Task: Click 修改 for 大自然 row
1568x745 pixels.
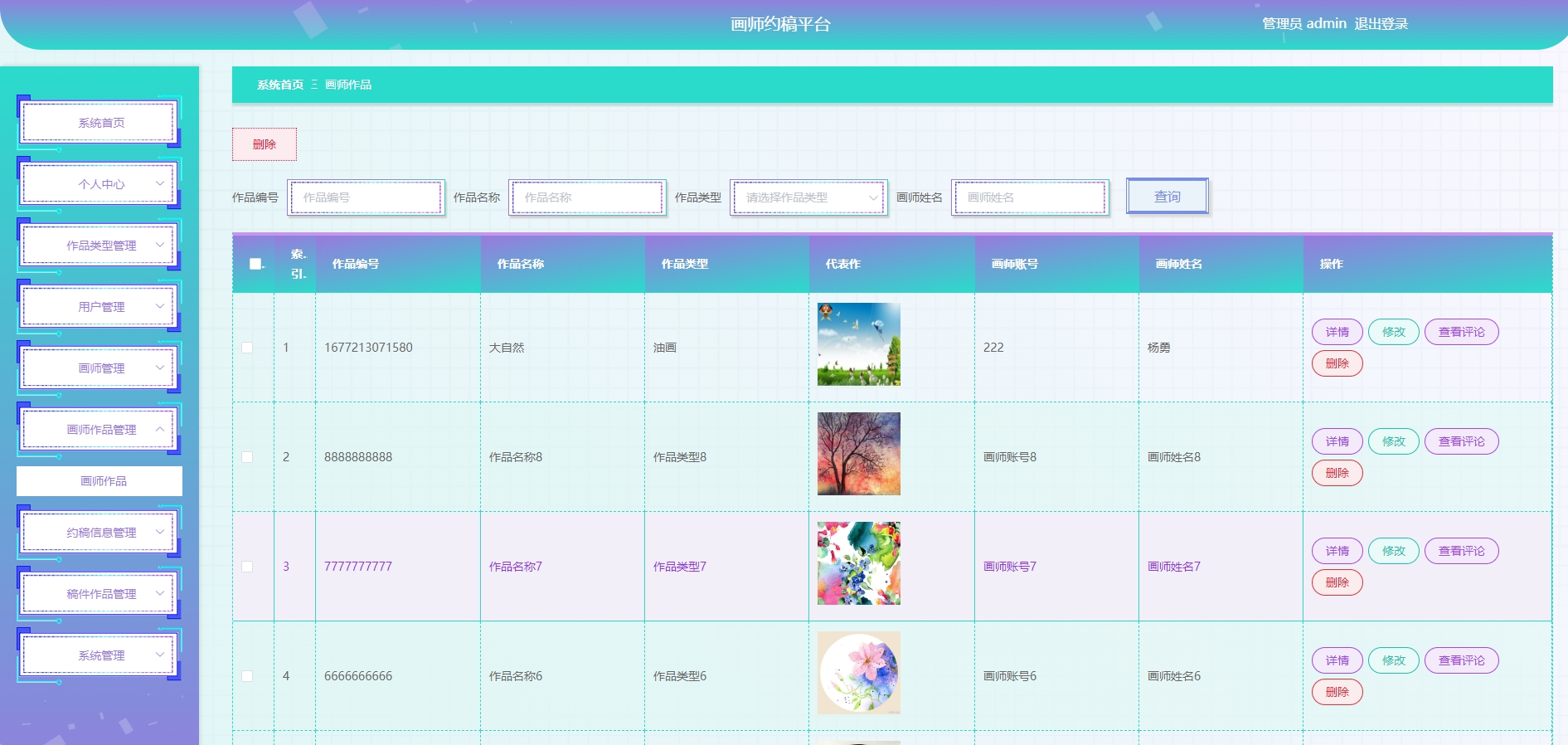Action: (x=1394, y=332)
